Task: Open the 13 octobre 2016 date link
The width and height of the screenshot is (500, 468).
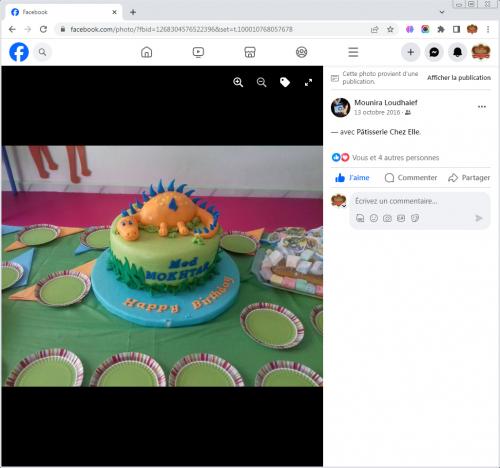Action: (x=377, y=112)
